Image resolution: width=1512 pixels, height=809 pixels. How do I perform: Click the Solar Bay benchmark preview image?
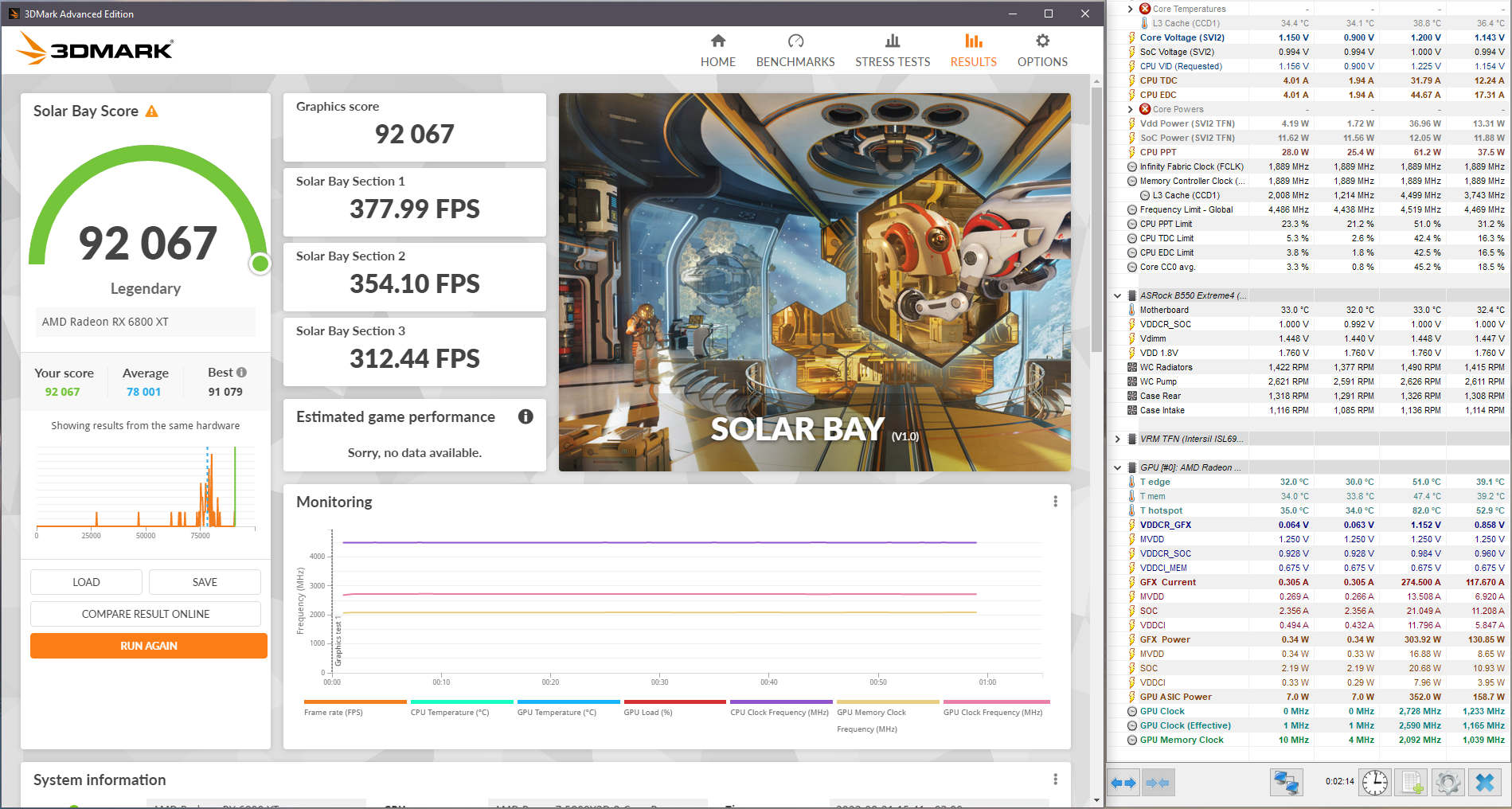click(815, 282)
